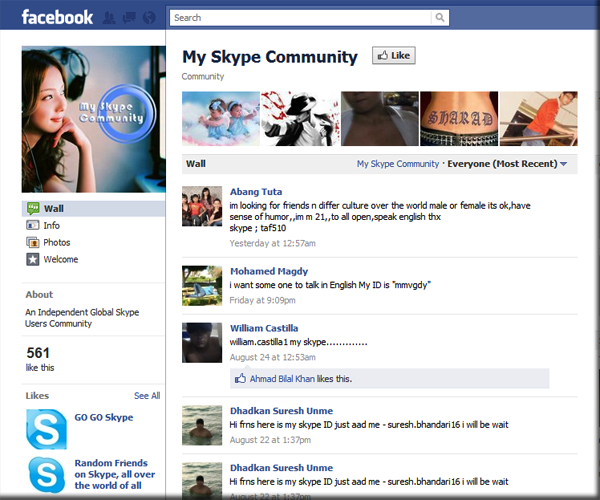Image resolution: width=600 pixels, height=500 pixels.
Task: Click the Info card icon
Action: 33,225
